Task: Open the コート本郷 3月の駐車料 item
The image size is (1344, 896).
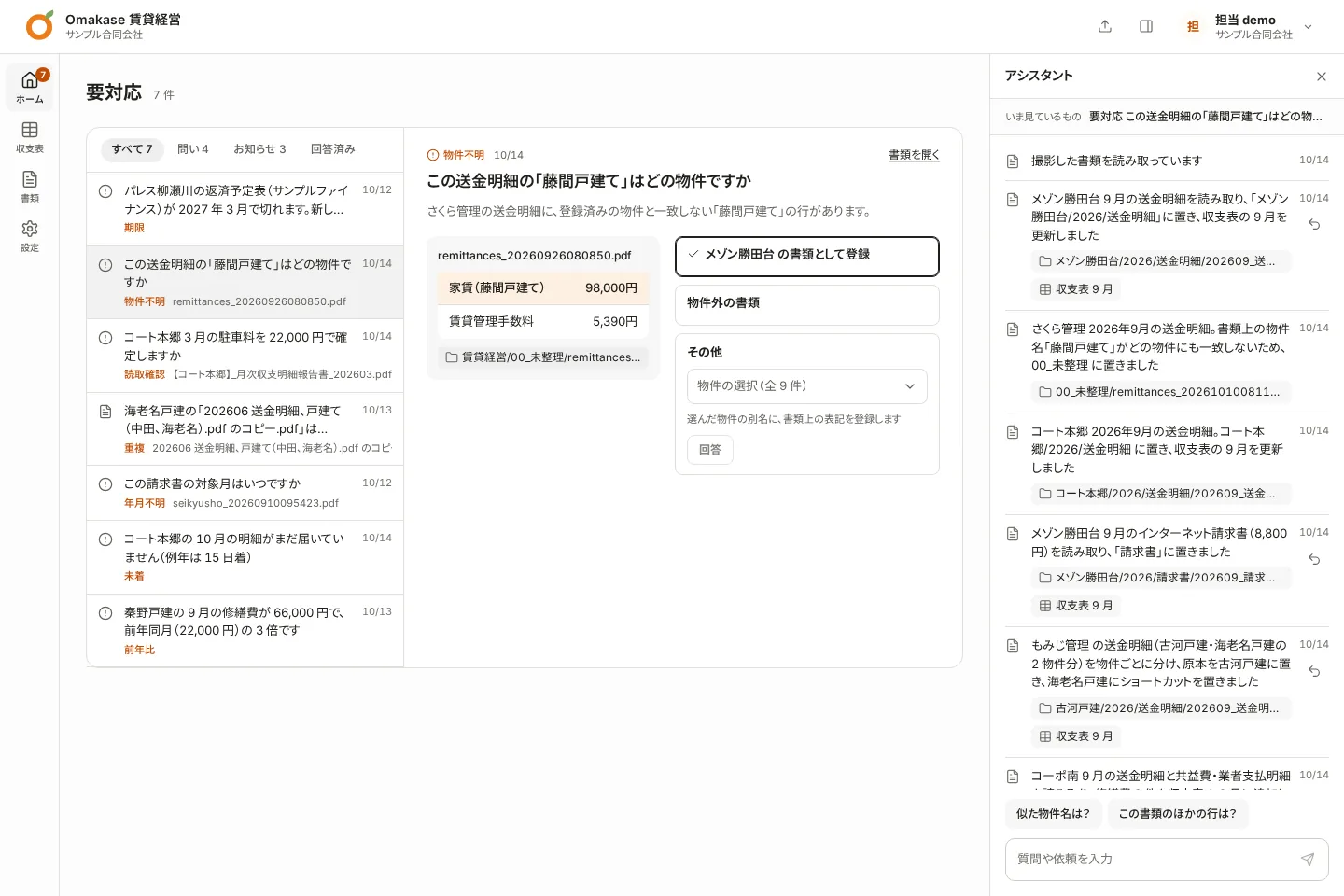Action: click(245, 357)
